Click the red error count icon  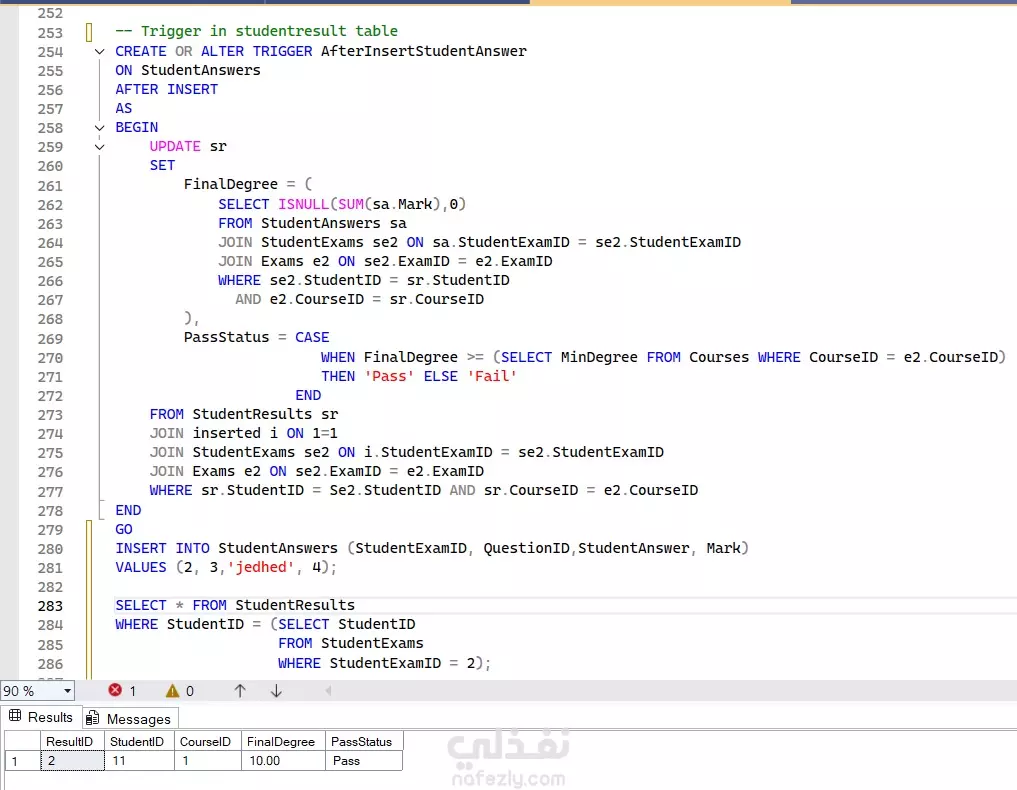click(115, 690)
